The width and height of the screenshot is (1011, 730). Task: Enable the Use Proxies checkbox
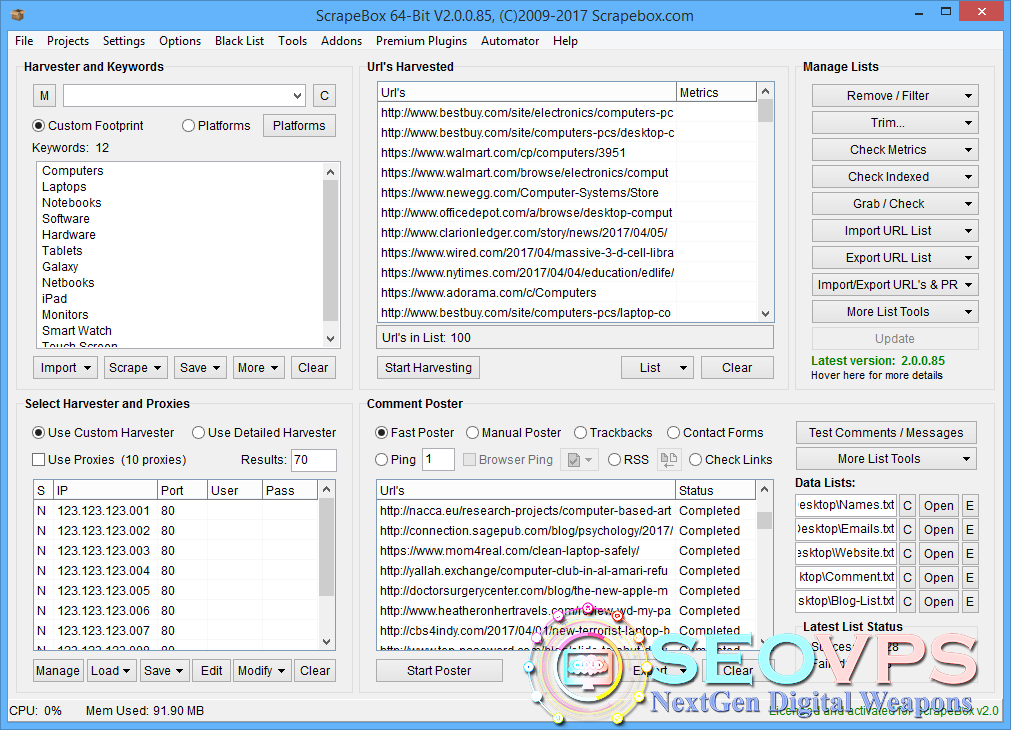(x=39, y=460)
